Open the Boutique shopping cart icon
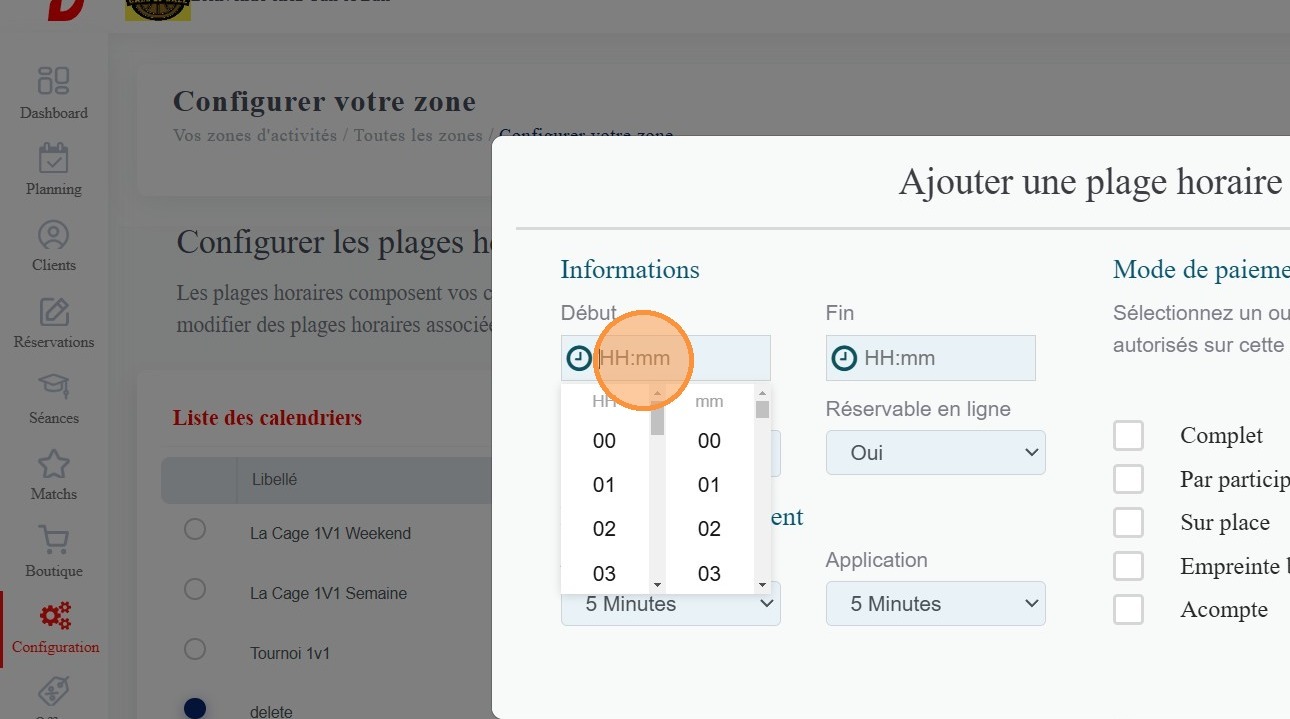Image resolution: width=1290 pixels, height=719 pixels. [x=54, y=541]
